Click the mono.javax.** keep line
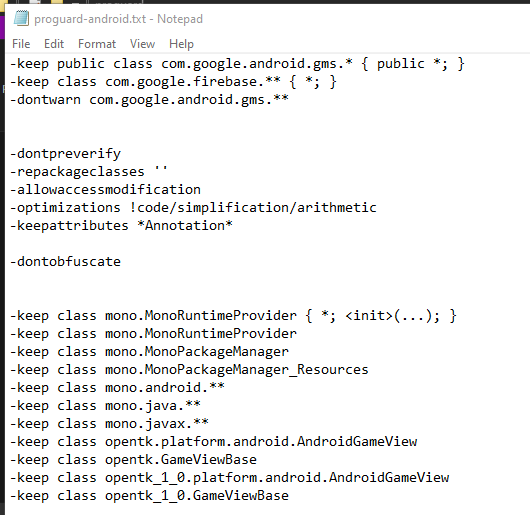530x515 pixels. tap(109, 423)
